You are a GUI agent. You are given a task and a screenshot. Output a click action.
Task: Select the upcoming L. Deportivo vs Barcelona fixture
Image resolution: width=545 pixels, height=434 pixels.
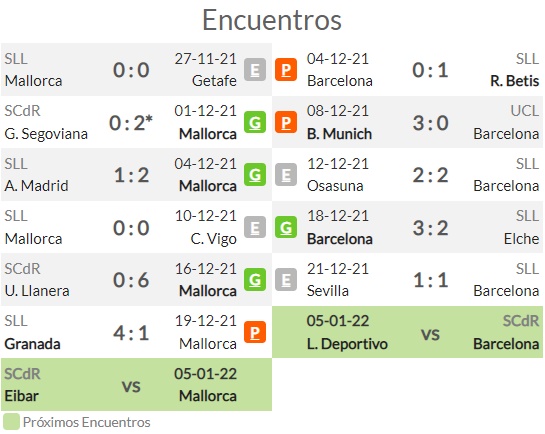point(407,332)
